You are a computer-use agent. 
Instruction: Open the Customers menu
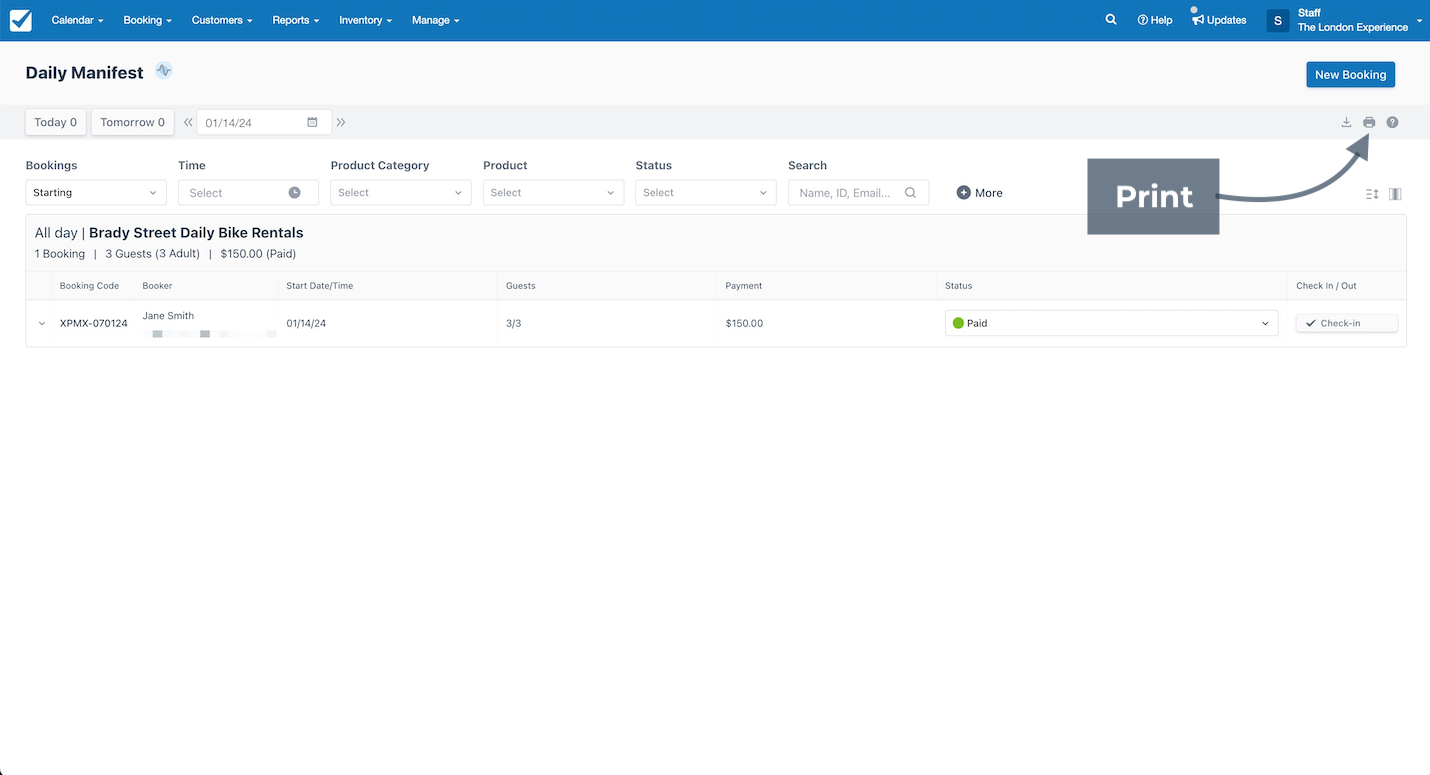(222, 20)
